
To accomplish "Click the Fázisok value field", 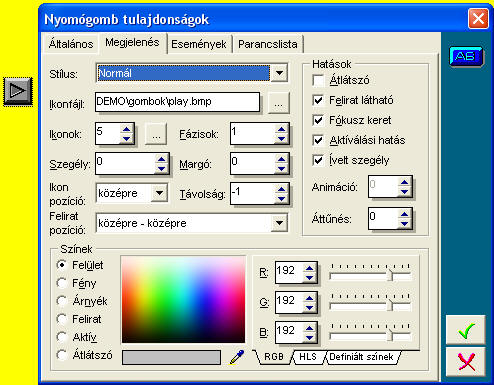I will (253, 134).
